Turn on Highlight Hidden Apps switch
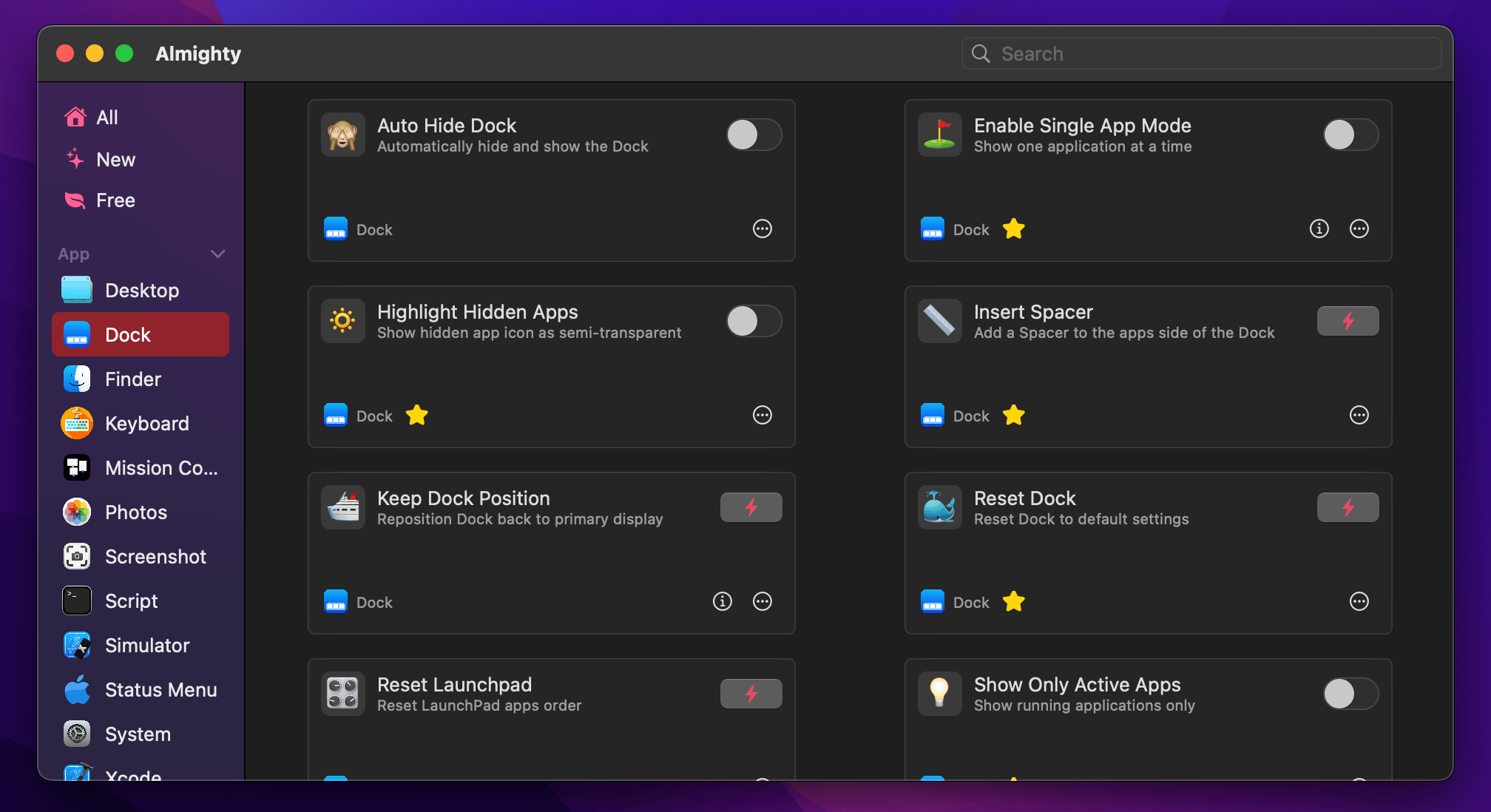 tap(754, 321)
